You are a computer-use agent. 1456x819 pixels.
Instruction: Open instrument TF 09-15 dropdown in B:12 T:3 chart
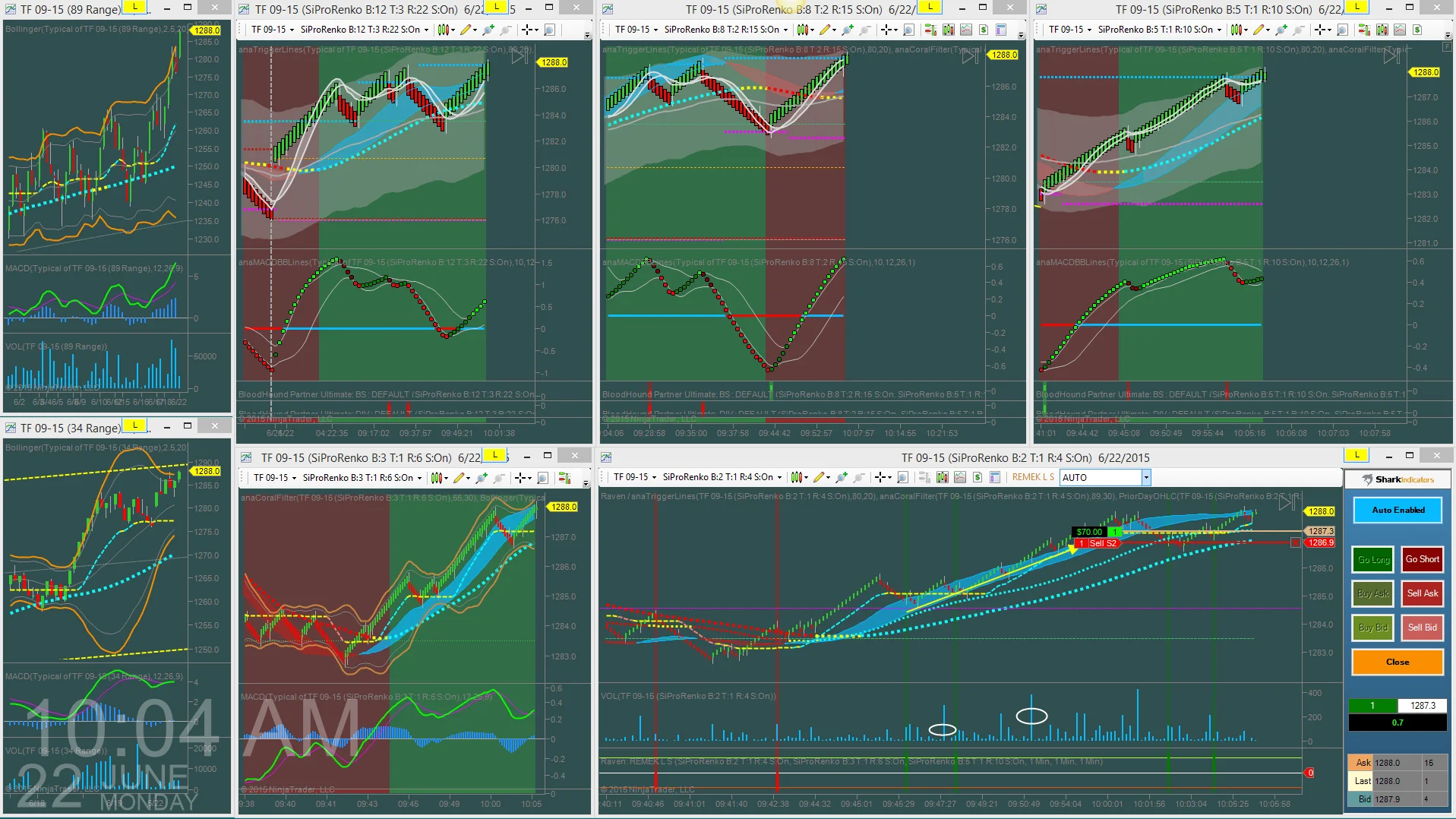tap(272, 30)
